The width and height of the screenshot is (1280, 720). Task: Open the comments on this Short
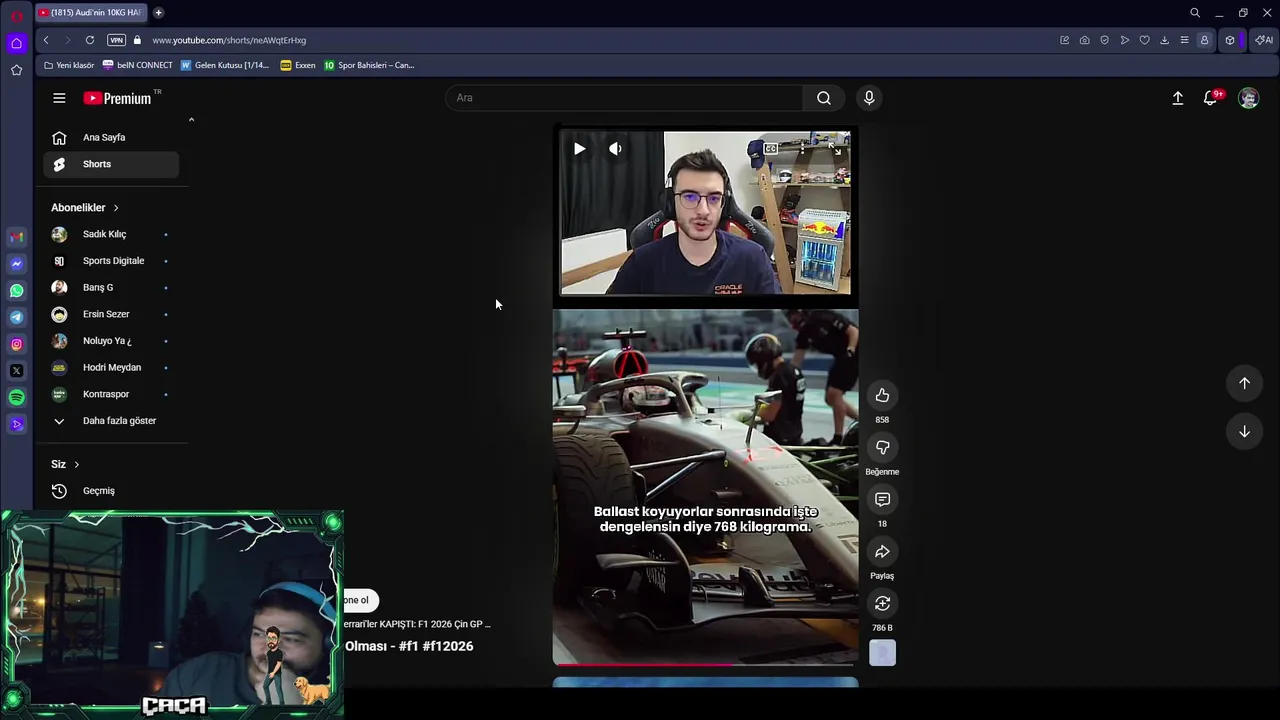coord(882,499)
